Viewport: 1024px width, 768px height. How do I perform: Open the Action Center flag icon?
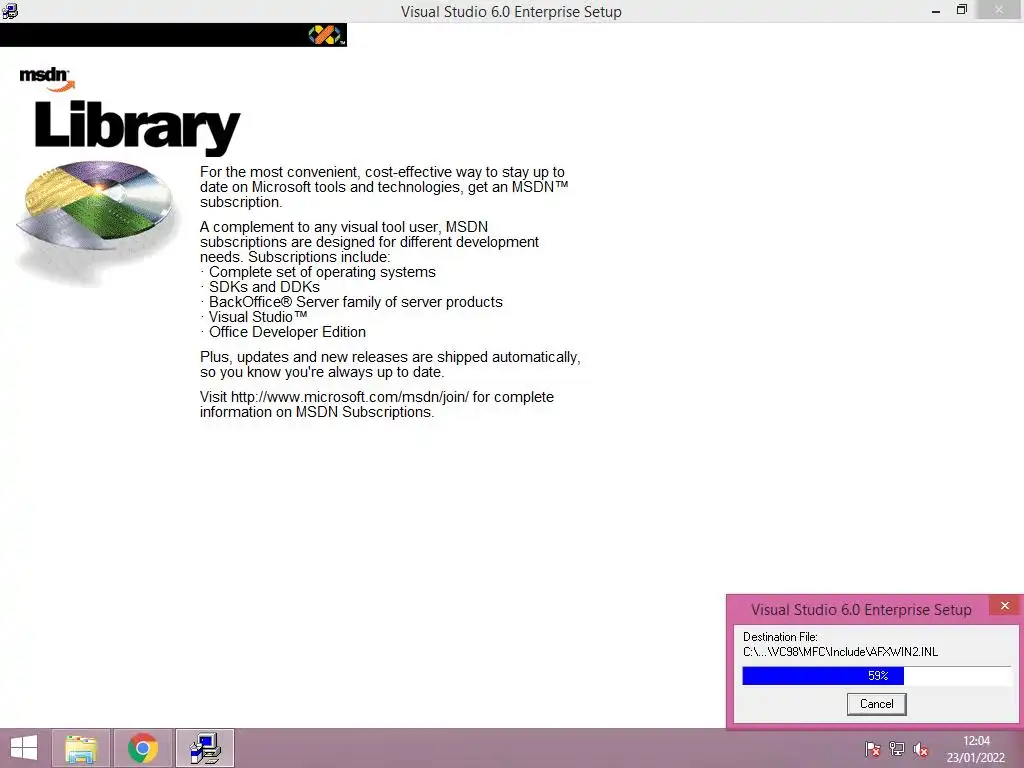tap(872, 750)
